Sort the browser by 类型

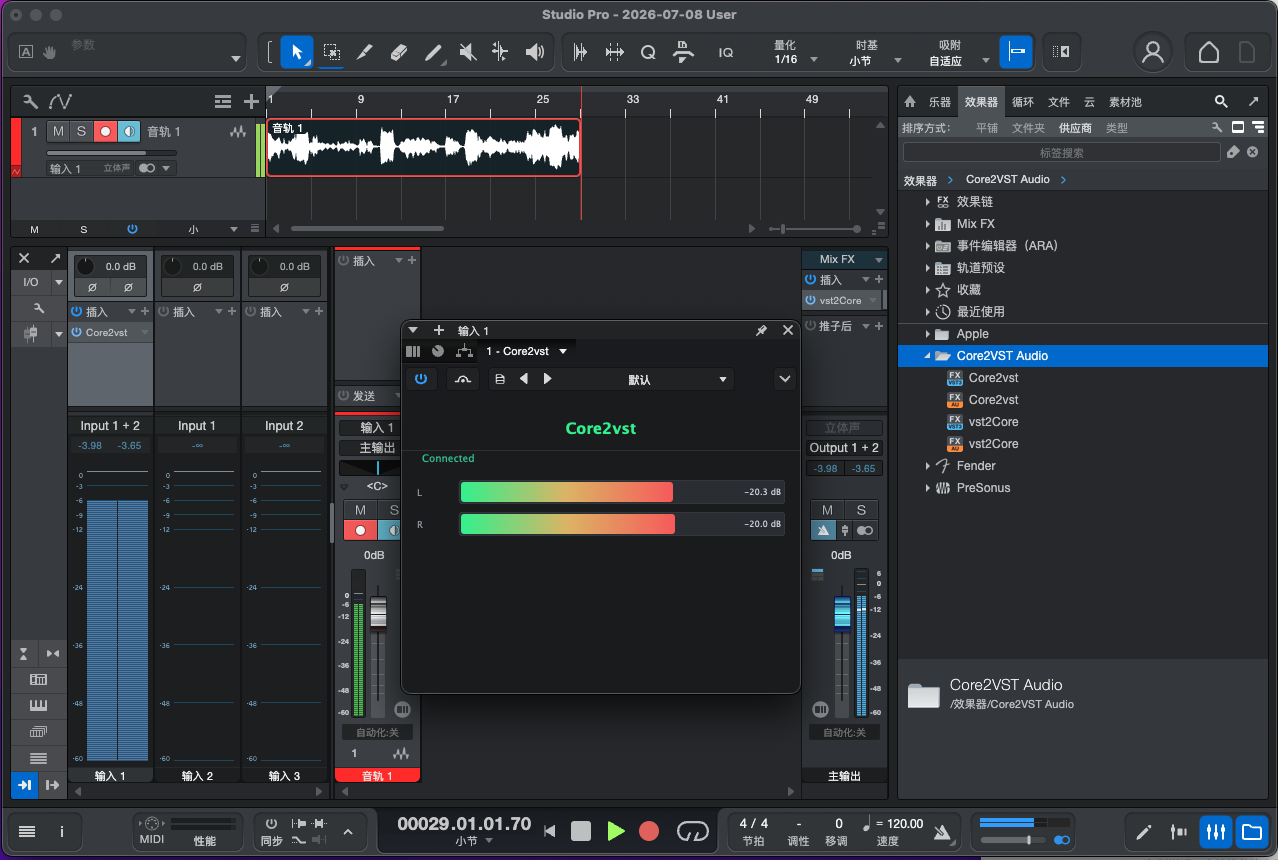pos(1117,128)
